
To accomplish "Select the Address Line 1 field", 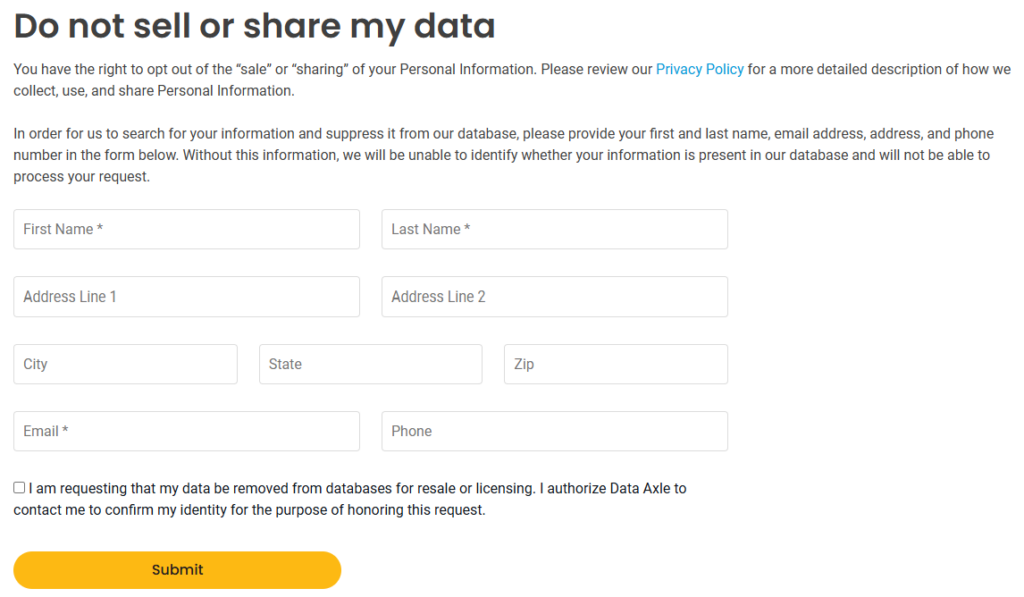I will 186,297.
